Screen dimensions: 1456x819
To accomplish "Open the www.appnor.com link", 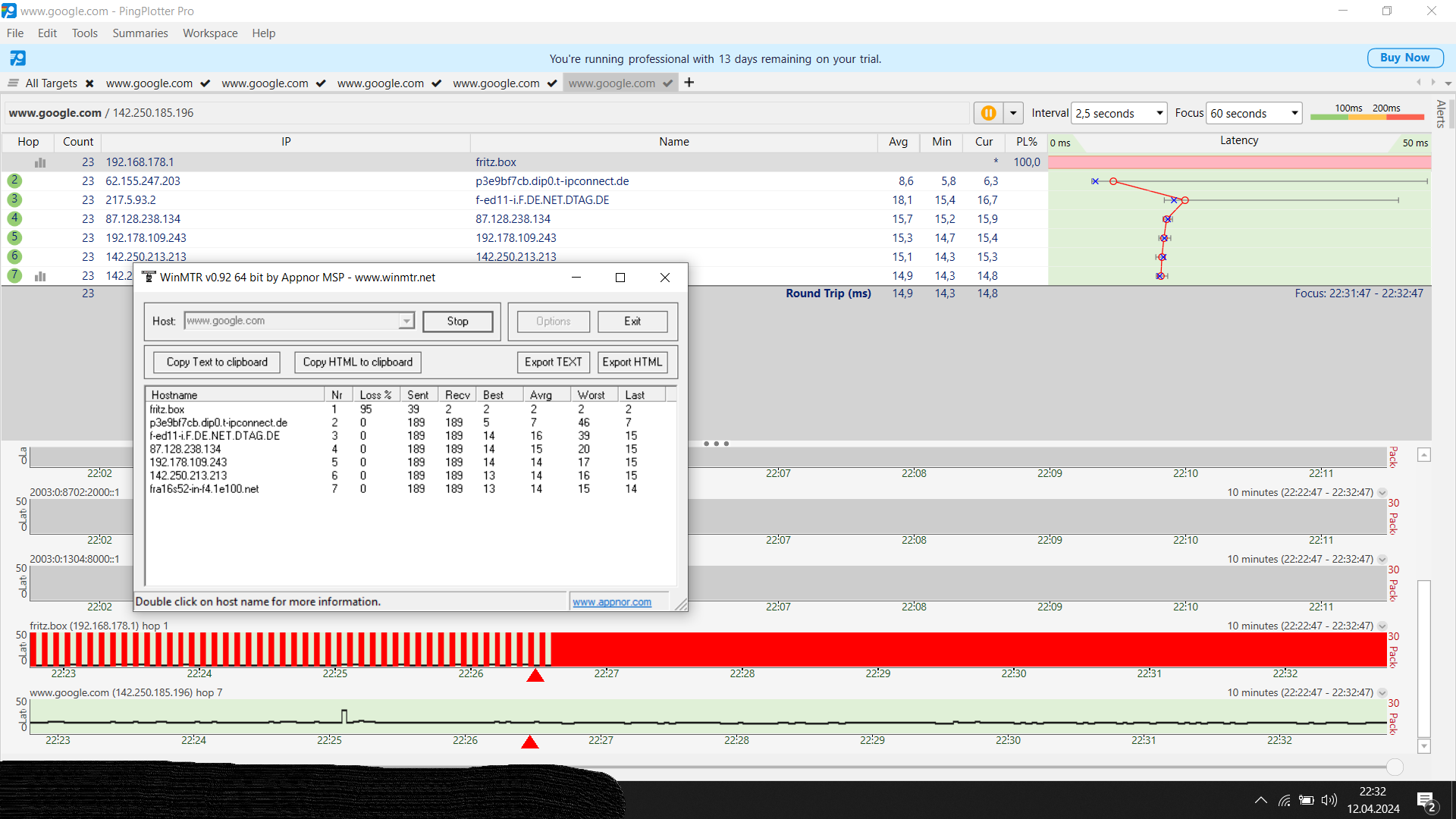I will pyautogui.click(x=611, y=602).
